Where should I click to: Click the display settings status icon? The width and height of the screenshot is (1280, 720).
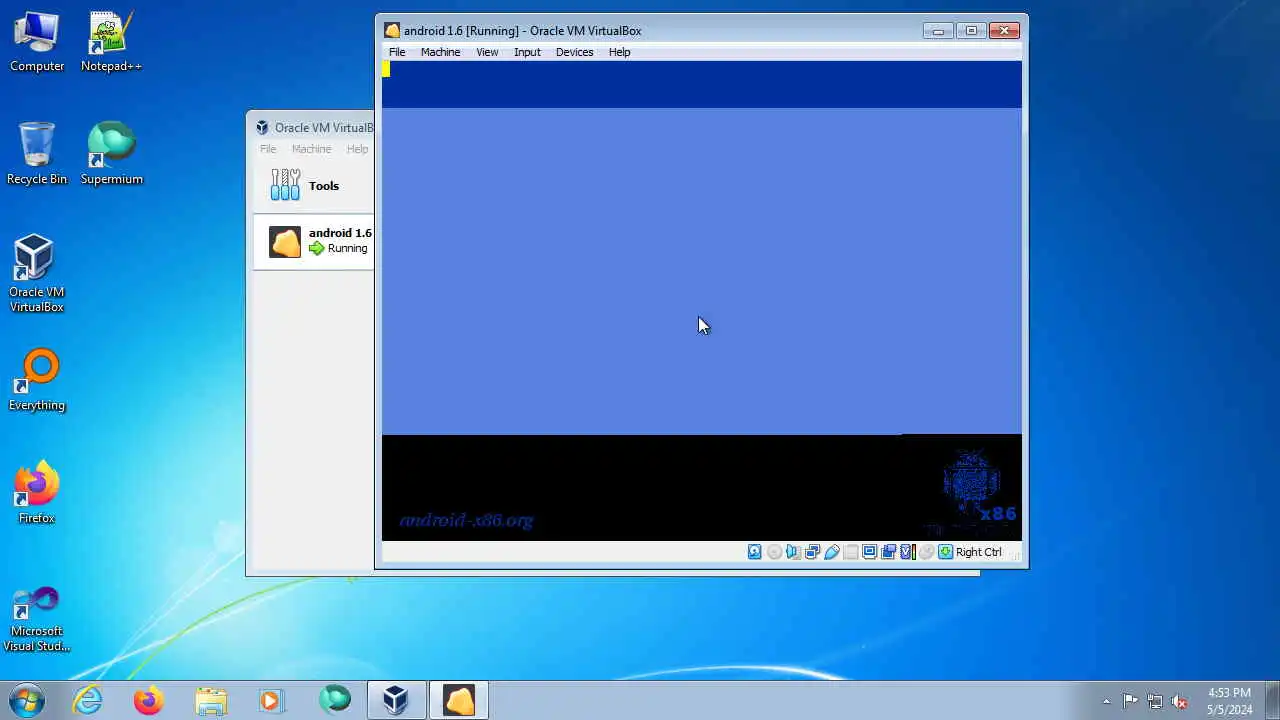pyautogui.click(x=870, y=552)
